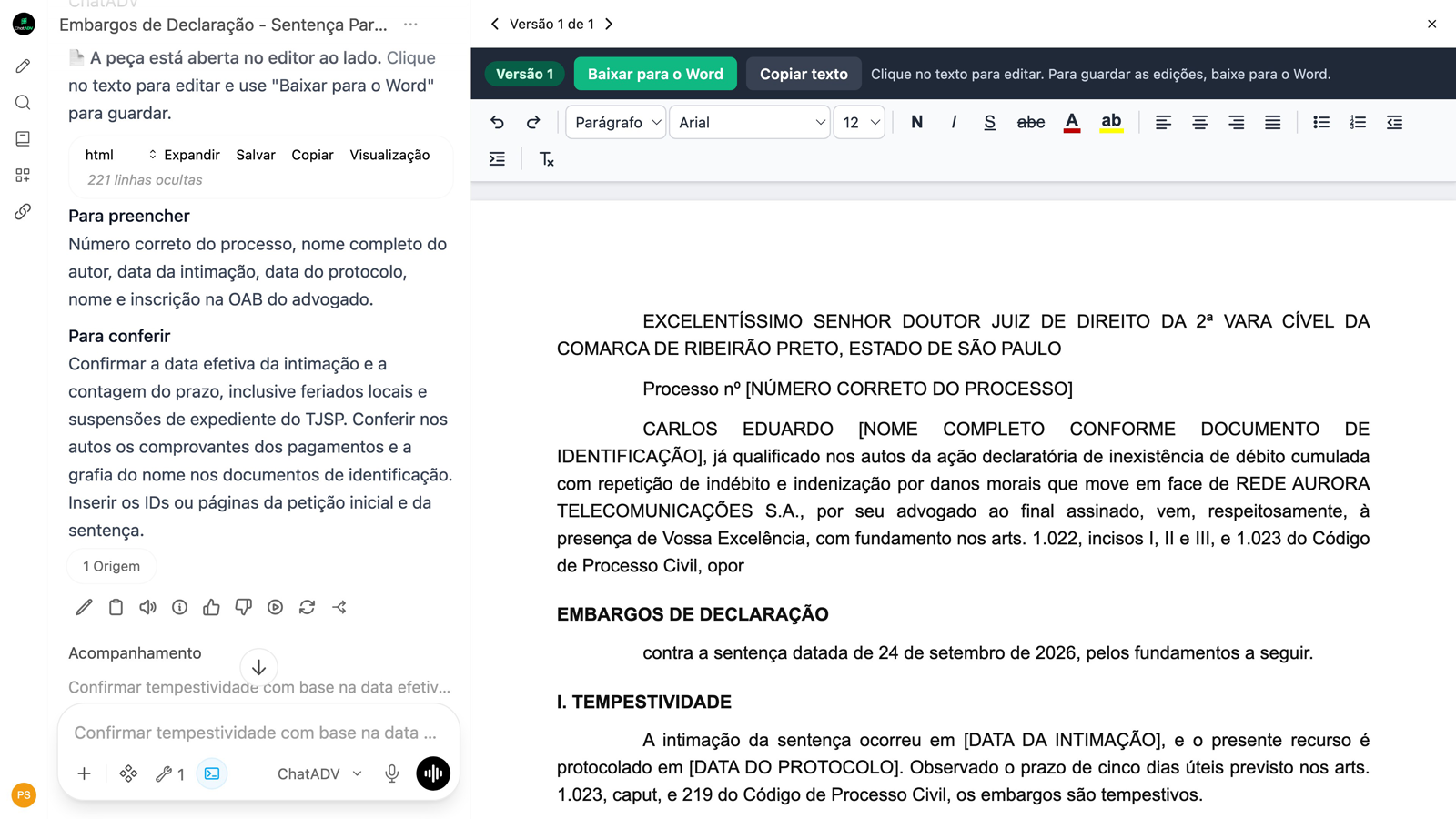Open the yellow highlight color picker
Viewport: 1456px width, 819px height.
tap(1111, 122)
